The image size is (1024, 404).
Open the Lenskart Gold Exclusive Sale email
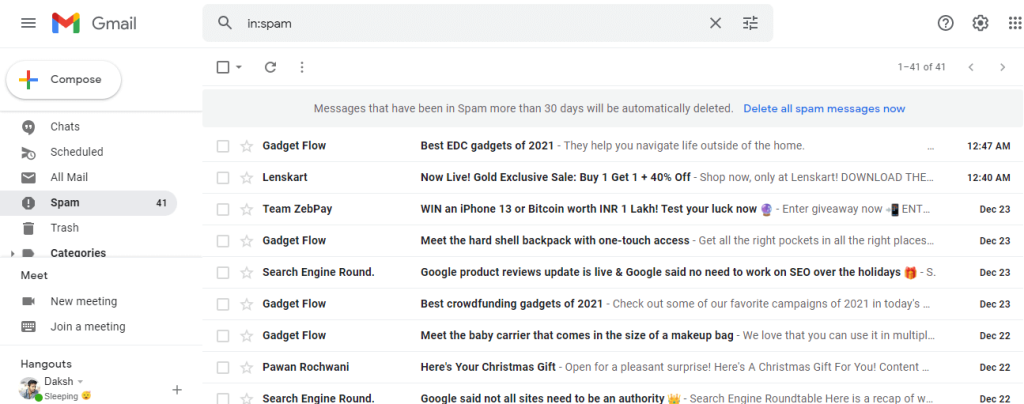(613, 178)
